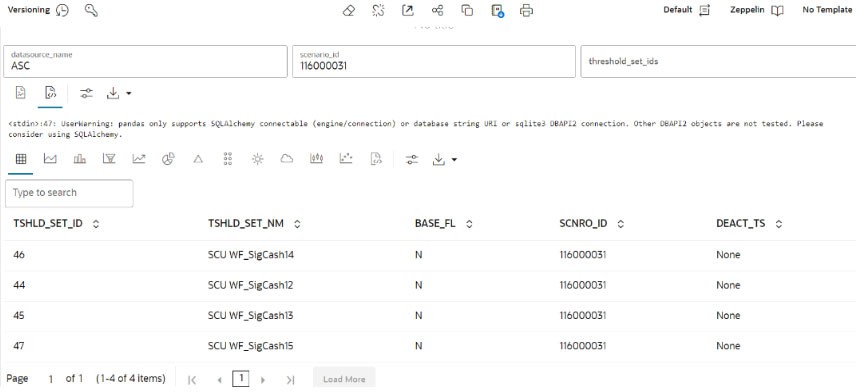Select the candlestick chart icon
The height and width of the screenshot is (392, 856).
(317, 159)
